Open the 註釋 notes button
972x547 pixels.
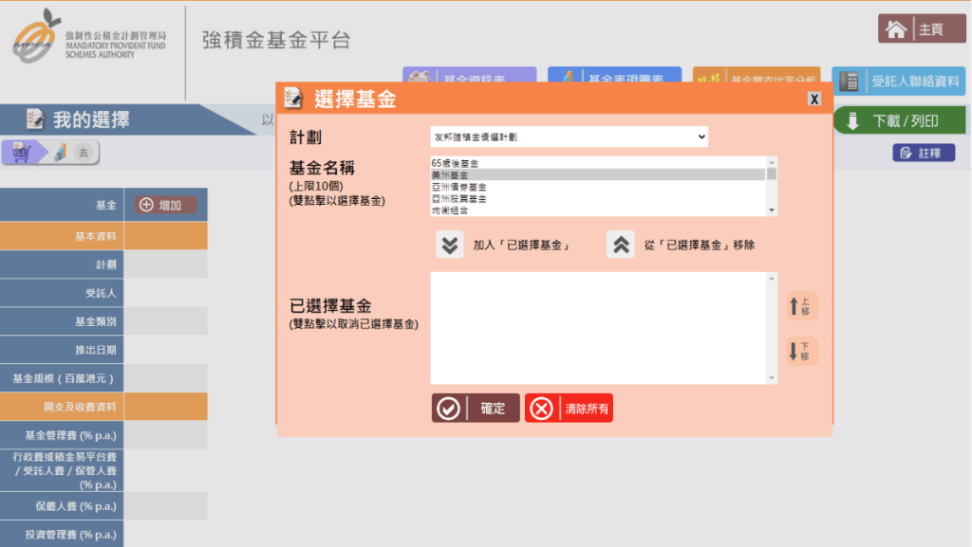point(923,153)
